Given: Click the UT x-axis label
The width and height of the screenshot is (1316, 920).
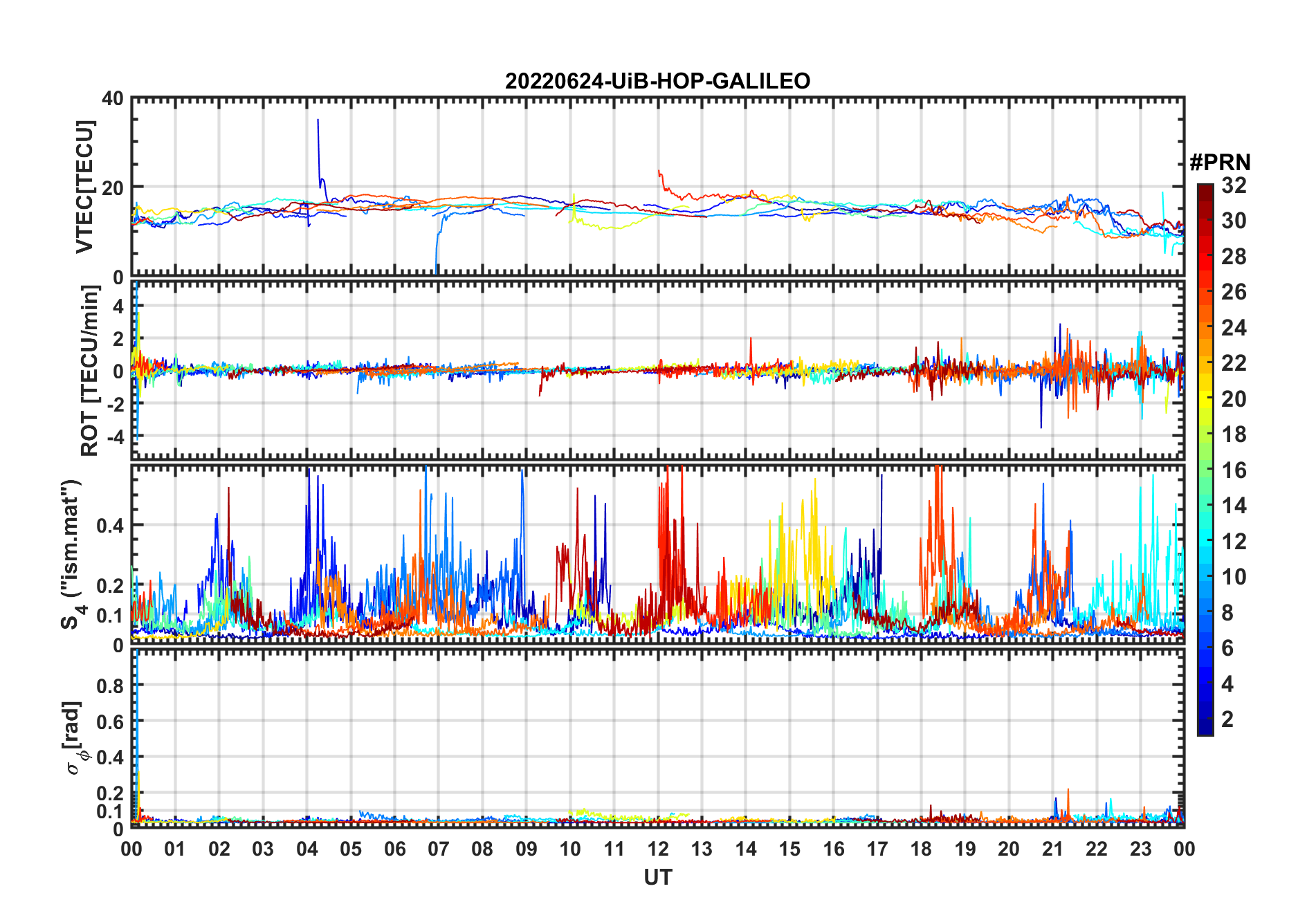Looking at the screenshot, I should click(657, 877).
